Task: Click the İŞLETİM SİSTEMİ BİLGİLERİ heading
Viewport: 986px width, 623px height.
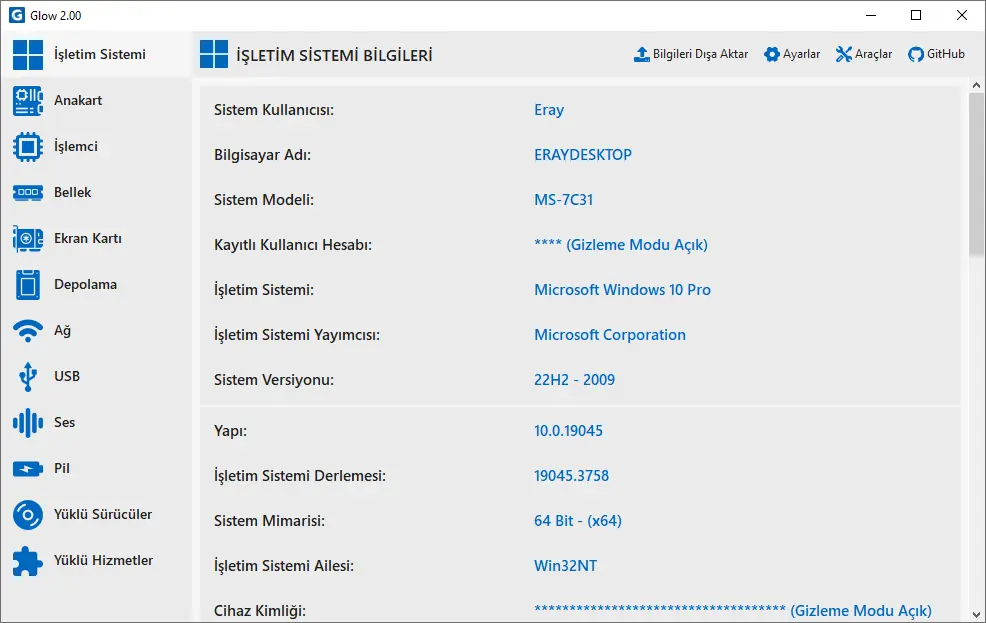Action: (x=334, y=55)
